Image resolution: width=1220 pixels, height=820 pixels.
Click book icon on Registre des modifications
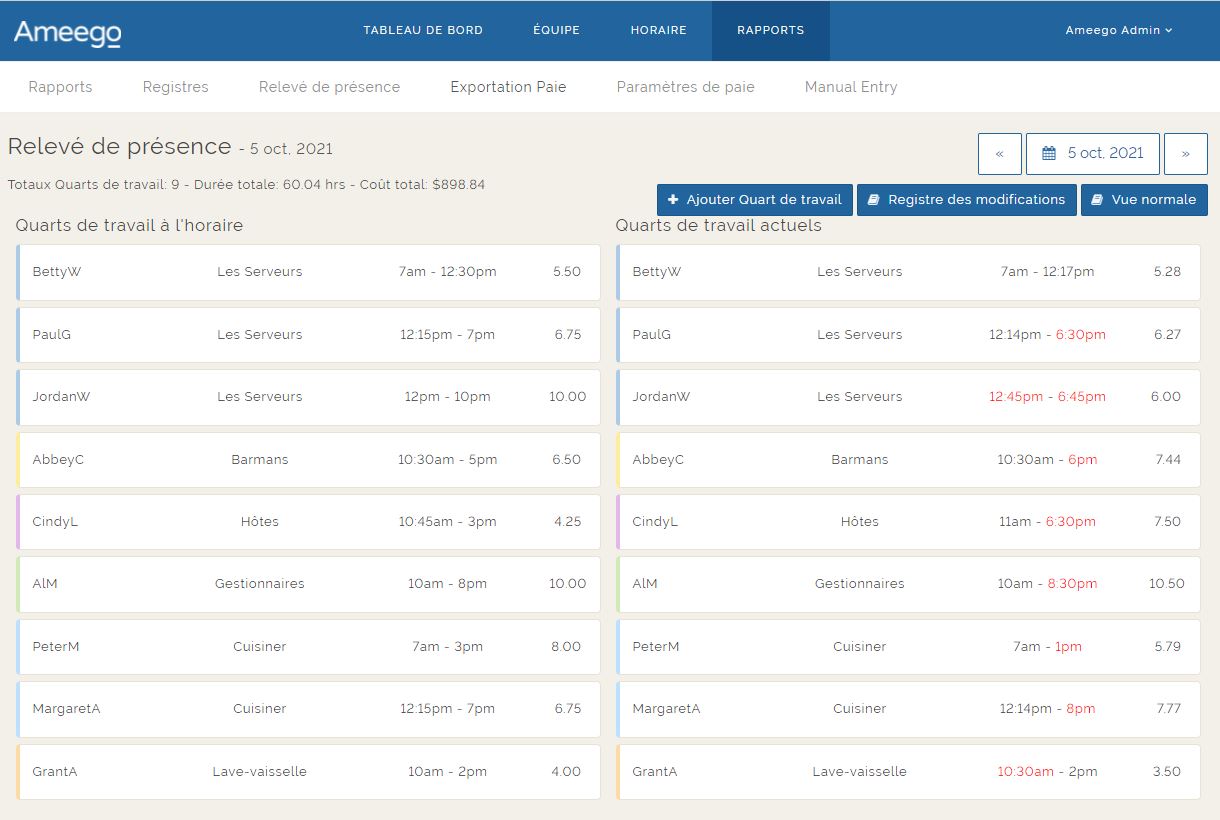coord(873,200)
